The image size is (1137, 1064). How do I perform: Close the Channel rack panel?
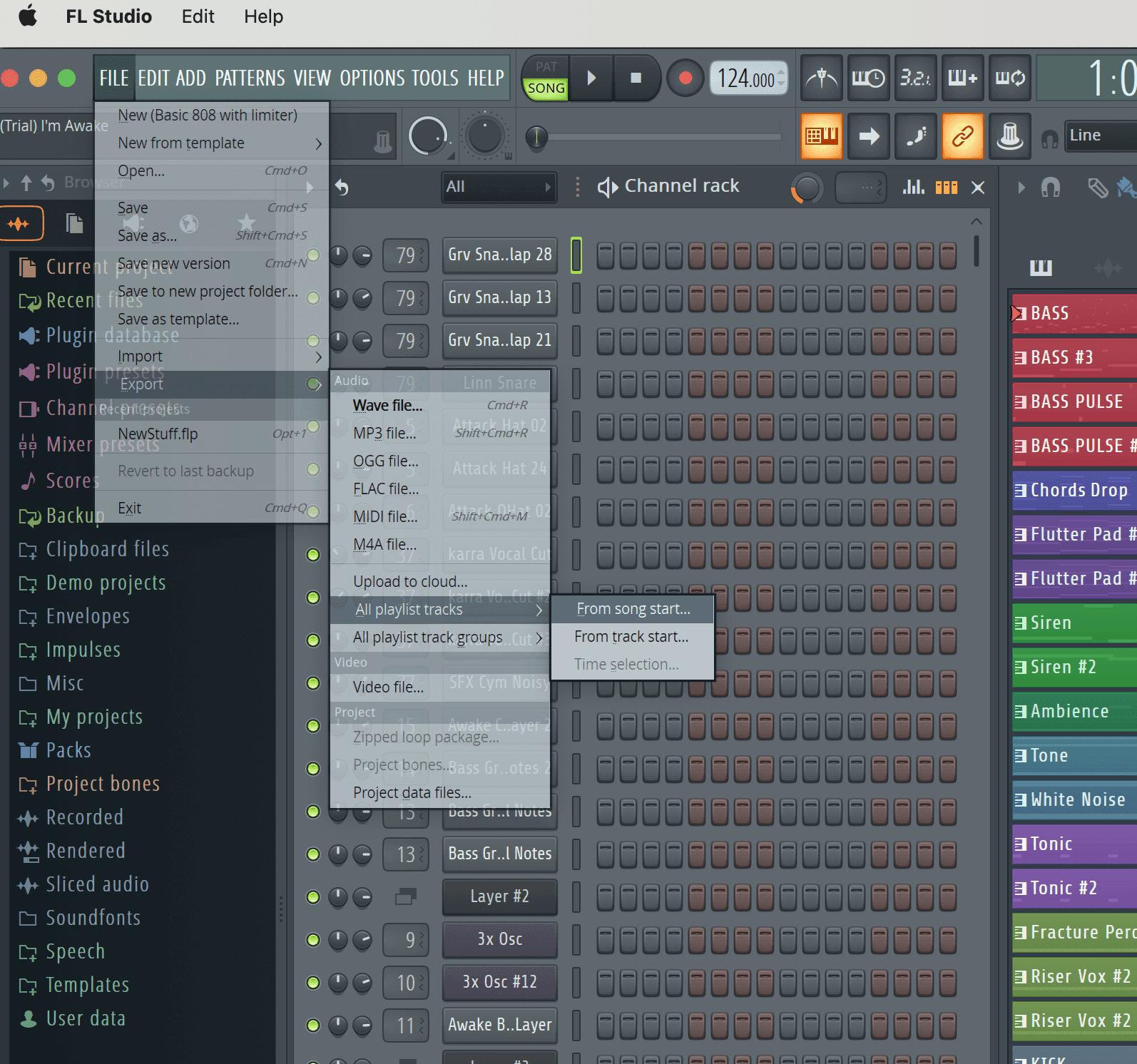coord(978,188)
